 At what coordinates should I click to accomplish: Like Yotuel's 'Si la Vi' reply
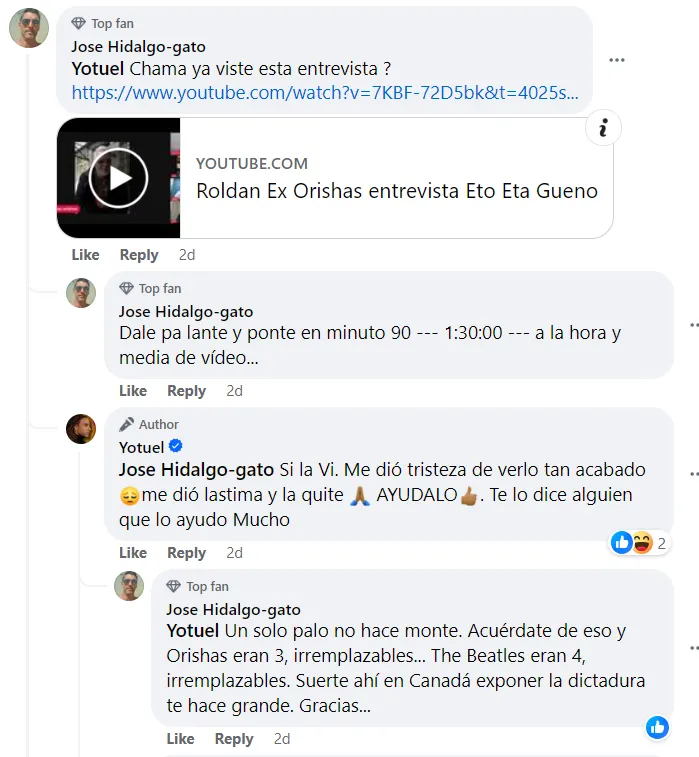coord(133,552)
